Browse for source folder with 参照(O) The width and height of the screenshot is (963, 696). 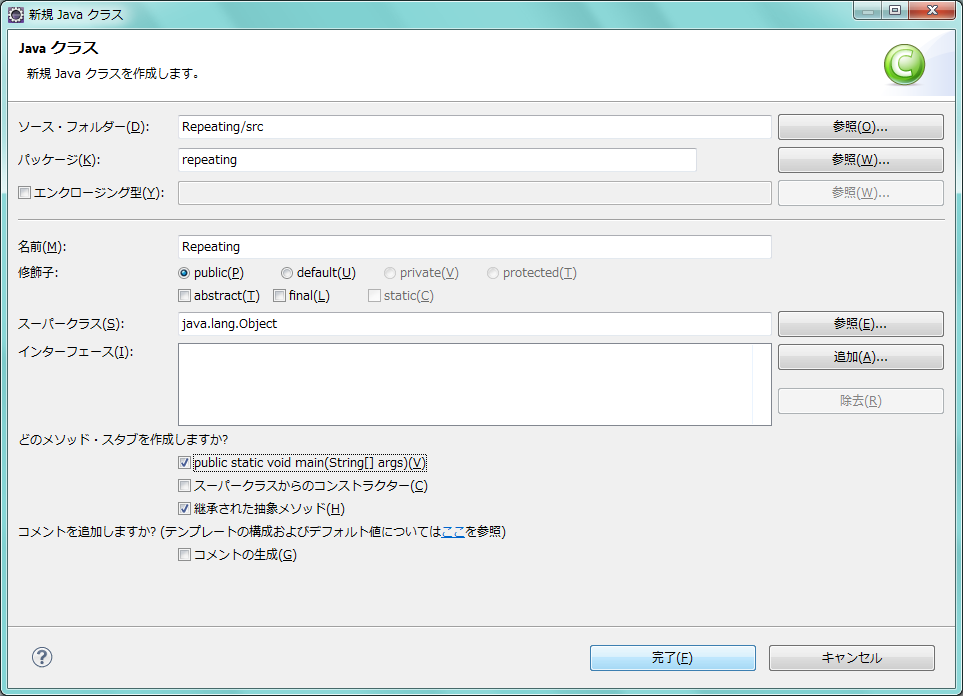tap(860, 127)
